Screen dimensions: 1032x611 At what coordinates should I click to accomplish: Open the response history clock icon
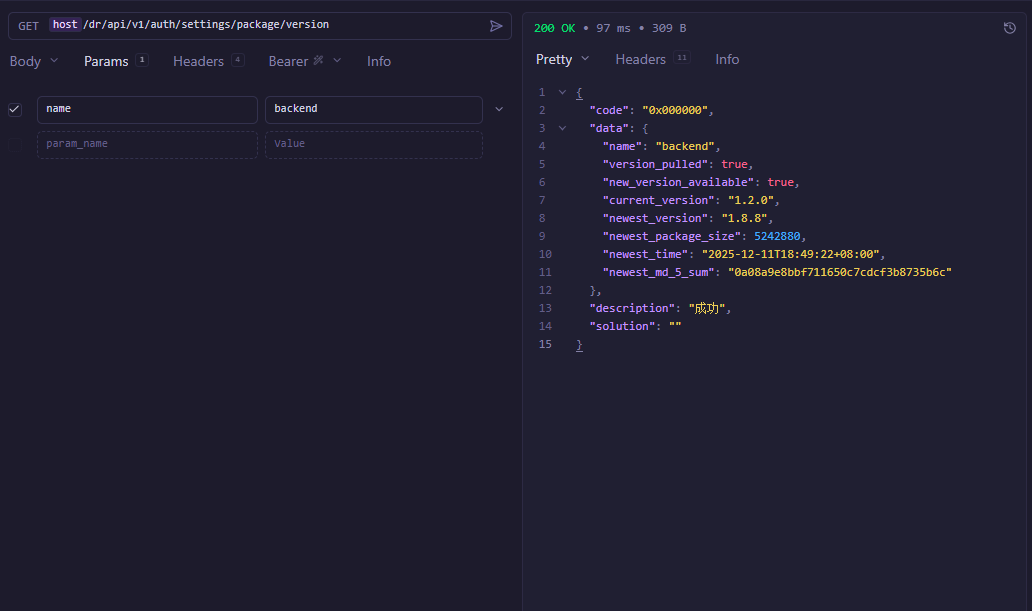1010,28
